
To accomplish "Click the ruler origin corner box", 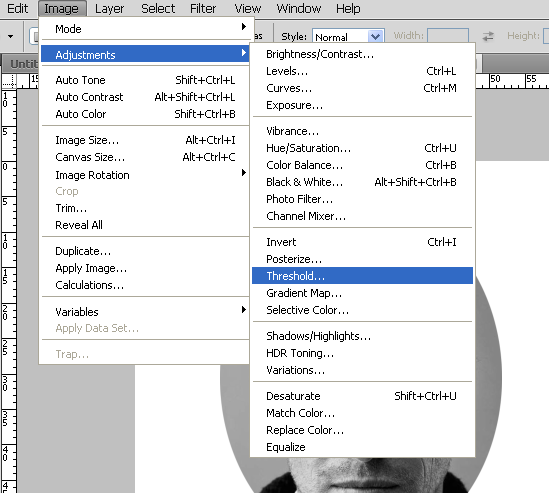I will pos(9,81).
